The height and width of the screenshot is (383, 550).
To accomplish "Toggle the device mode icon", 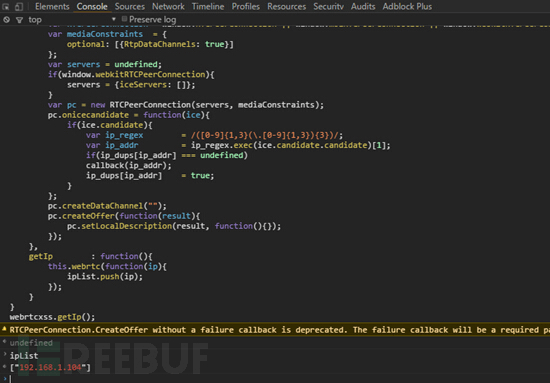I will point(19,6).
